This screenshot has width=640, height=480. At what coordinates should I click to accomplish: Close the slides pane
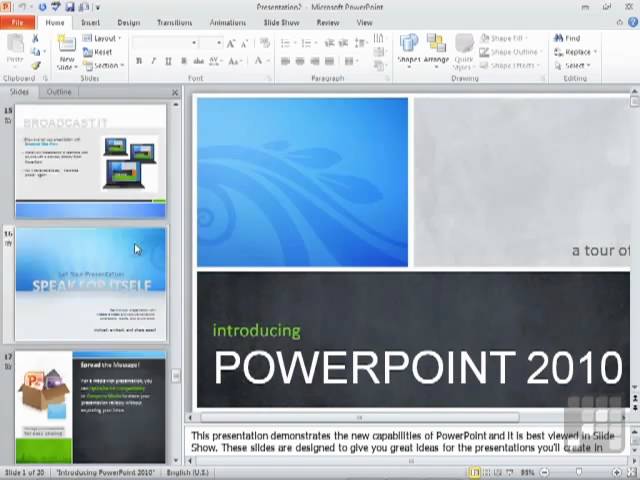175,93
